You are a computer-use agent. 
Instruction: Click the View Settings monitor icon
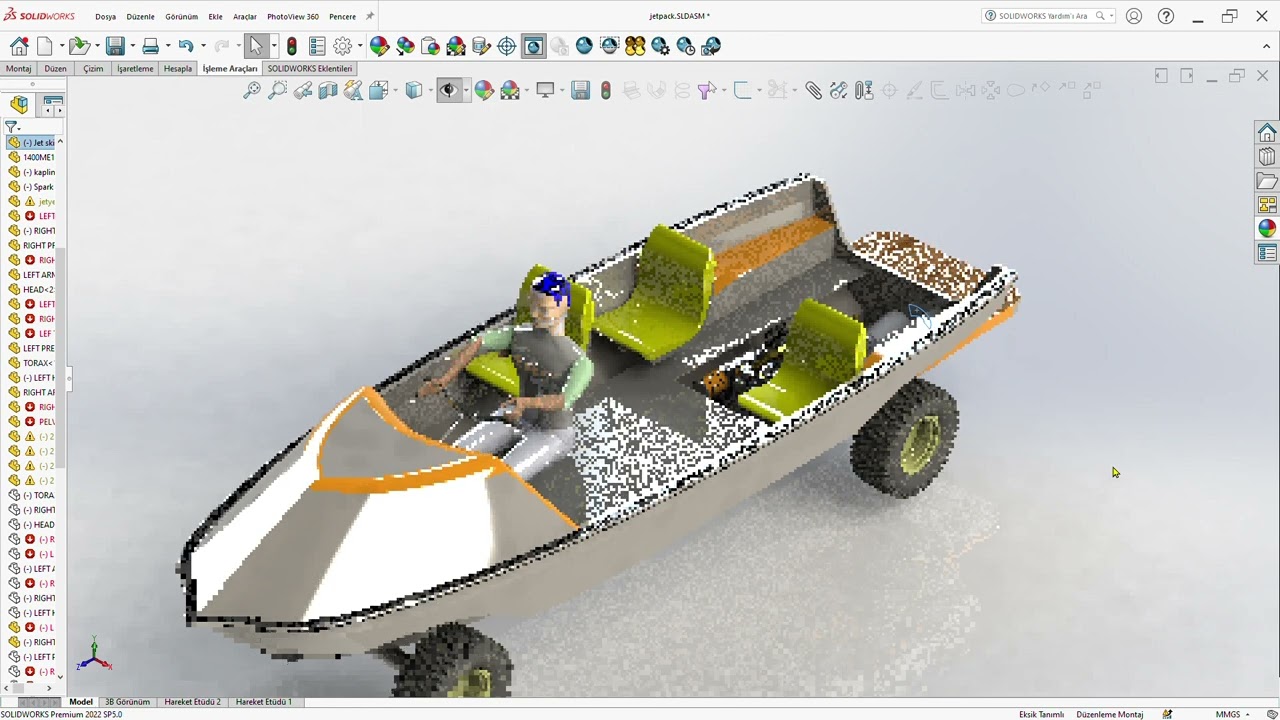pyautogui.click(x=545, y=90)
